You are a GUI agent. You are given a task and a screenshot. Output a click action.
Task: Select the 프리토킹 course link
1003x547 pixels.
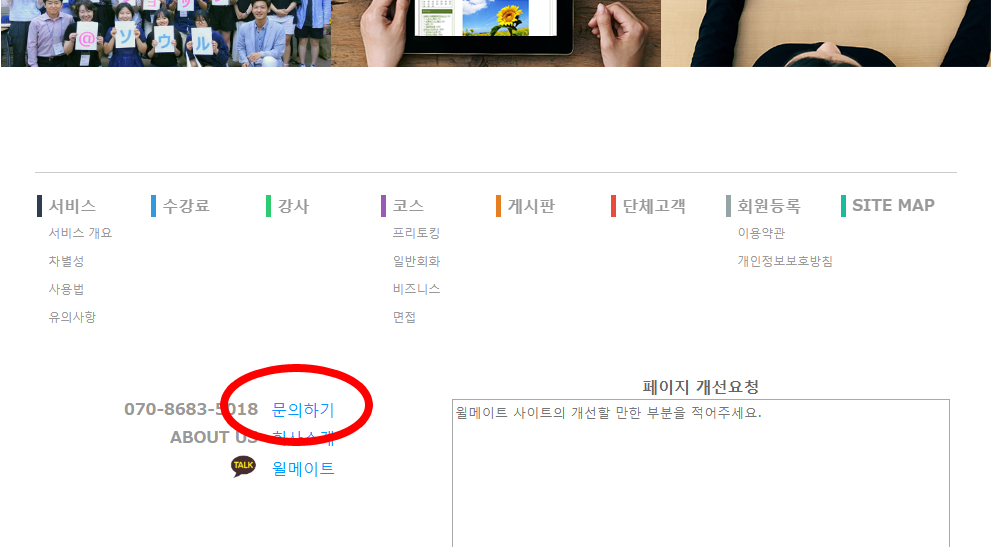click(x=416, y=233)
